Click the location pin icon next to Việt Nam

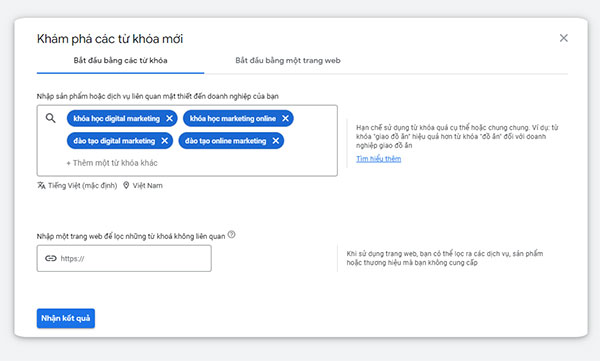click(x=126, y=185)
